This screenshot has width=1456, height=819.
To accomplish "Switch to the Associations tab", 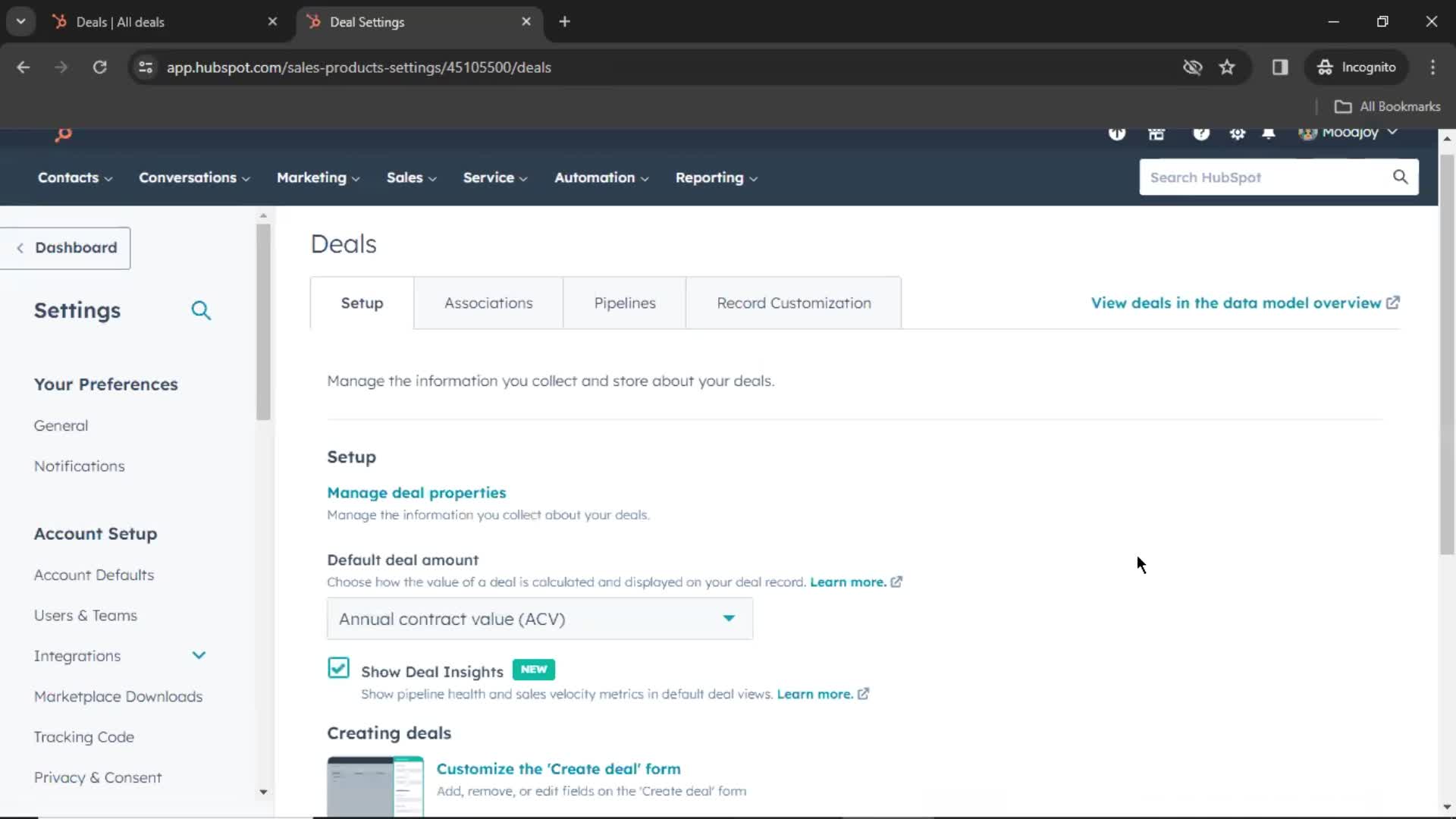I will point(488,303).
